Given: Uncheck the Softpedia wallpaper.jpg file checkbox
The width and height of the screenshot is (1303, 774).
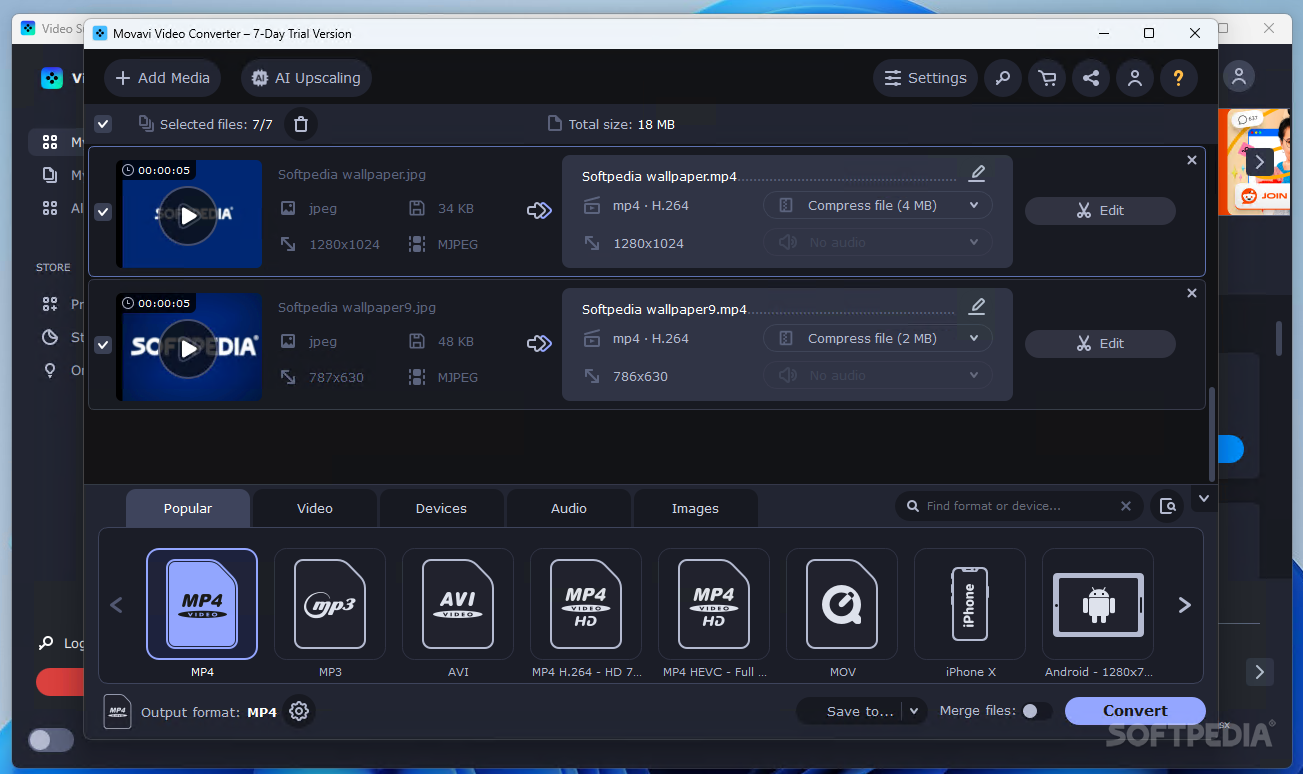Looking at the screenshot, I should click(102, 212).
